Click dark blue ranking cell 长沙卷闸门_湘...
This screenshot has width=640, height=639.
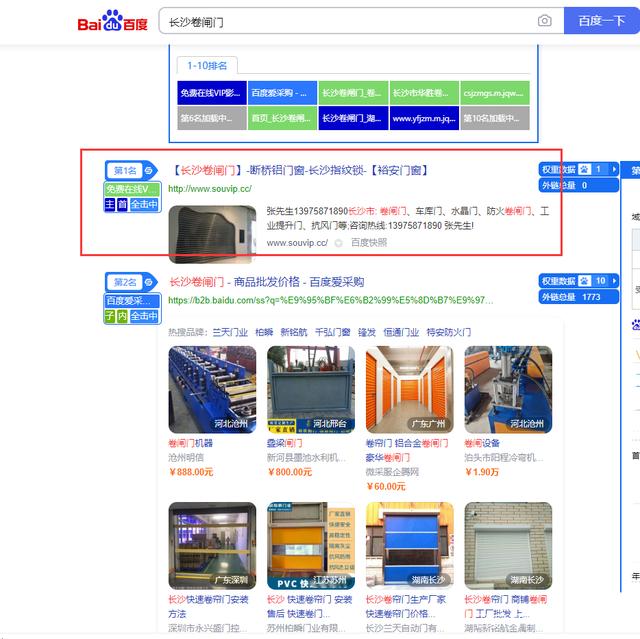tap(353, 118)
